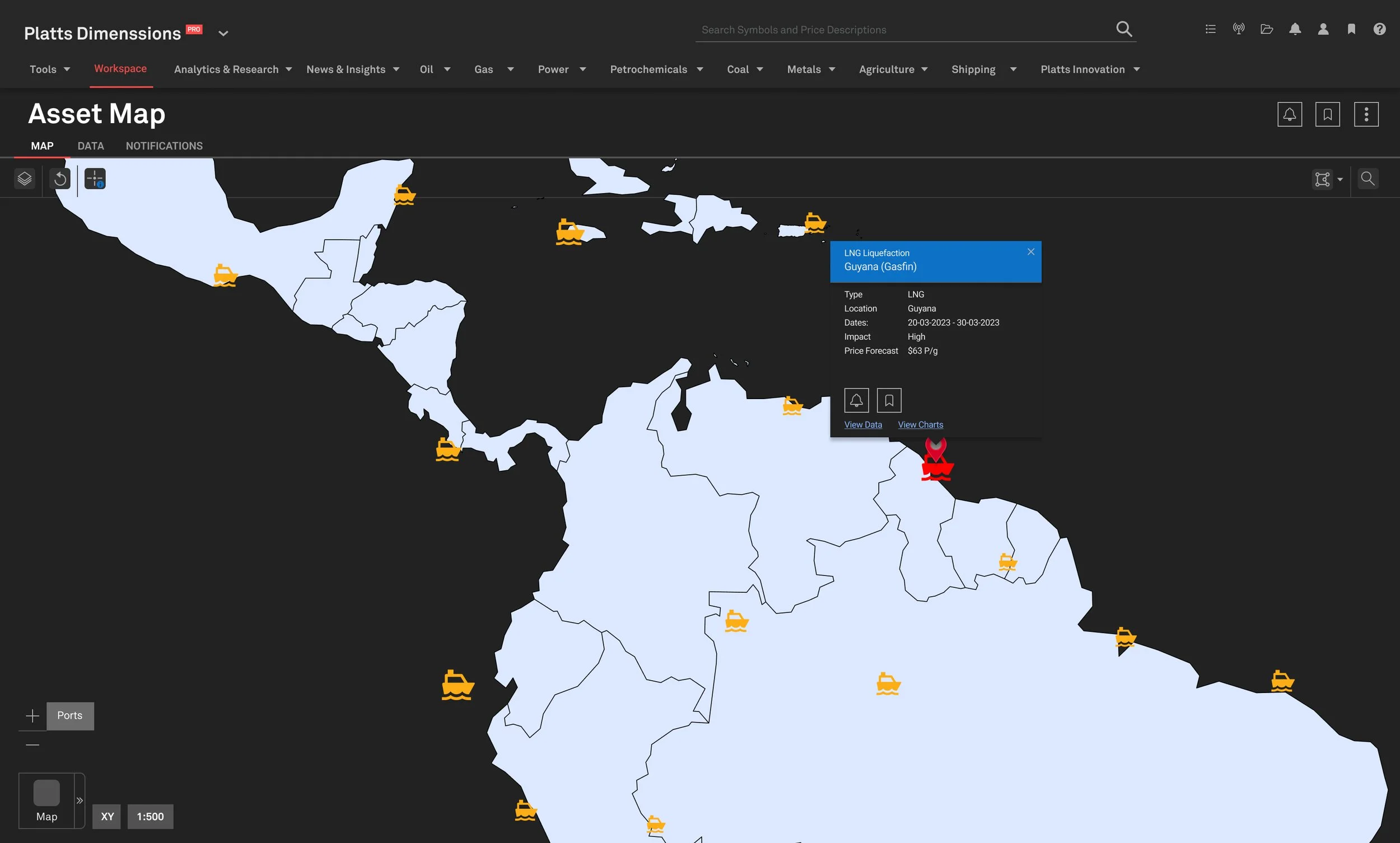This screenshot has width=1400, height=843.
Task: Click the zoom-in plus control
Action: tap(32, 716)
